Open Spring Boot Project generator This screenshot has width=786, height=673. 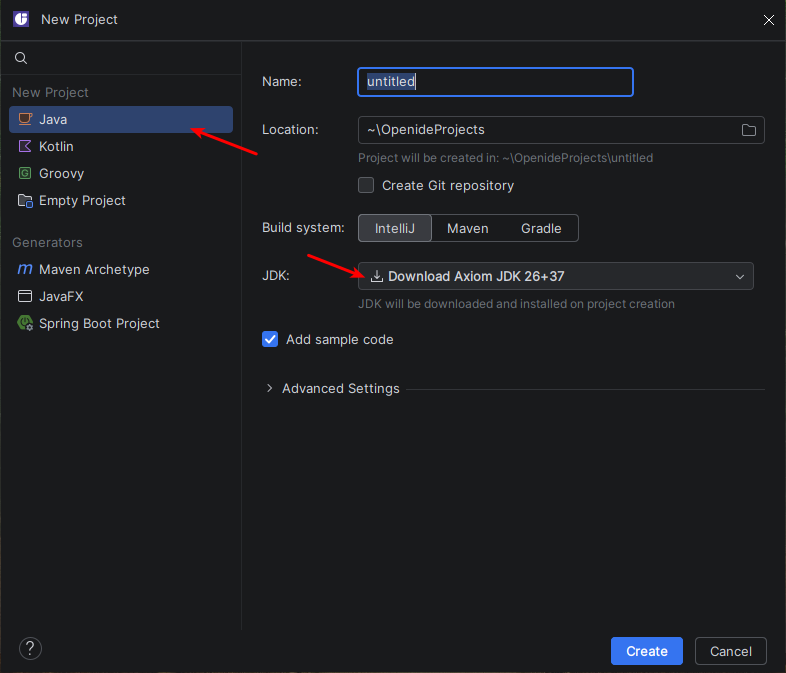(121, 324)
